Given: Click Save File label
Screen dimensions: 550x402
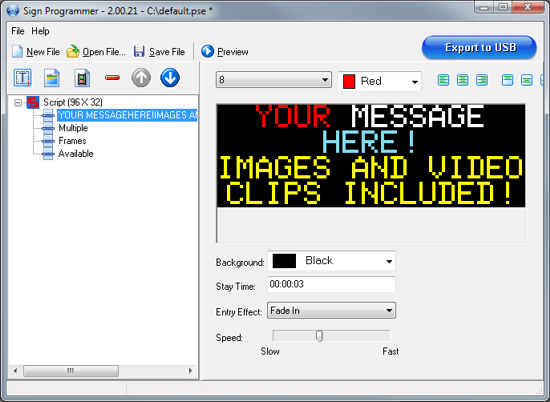Looking at the screenshot, I should coord(167,52).
